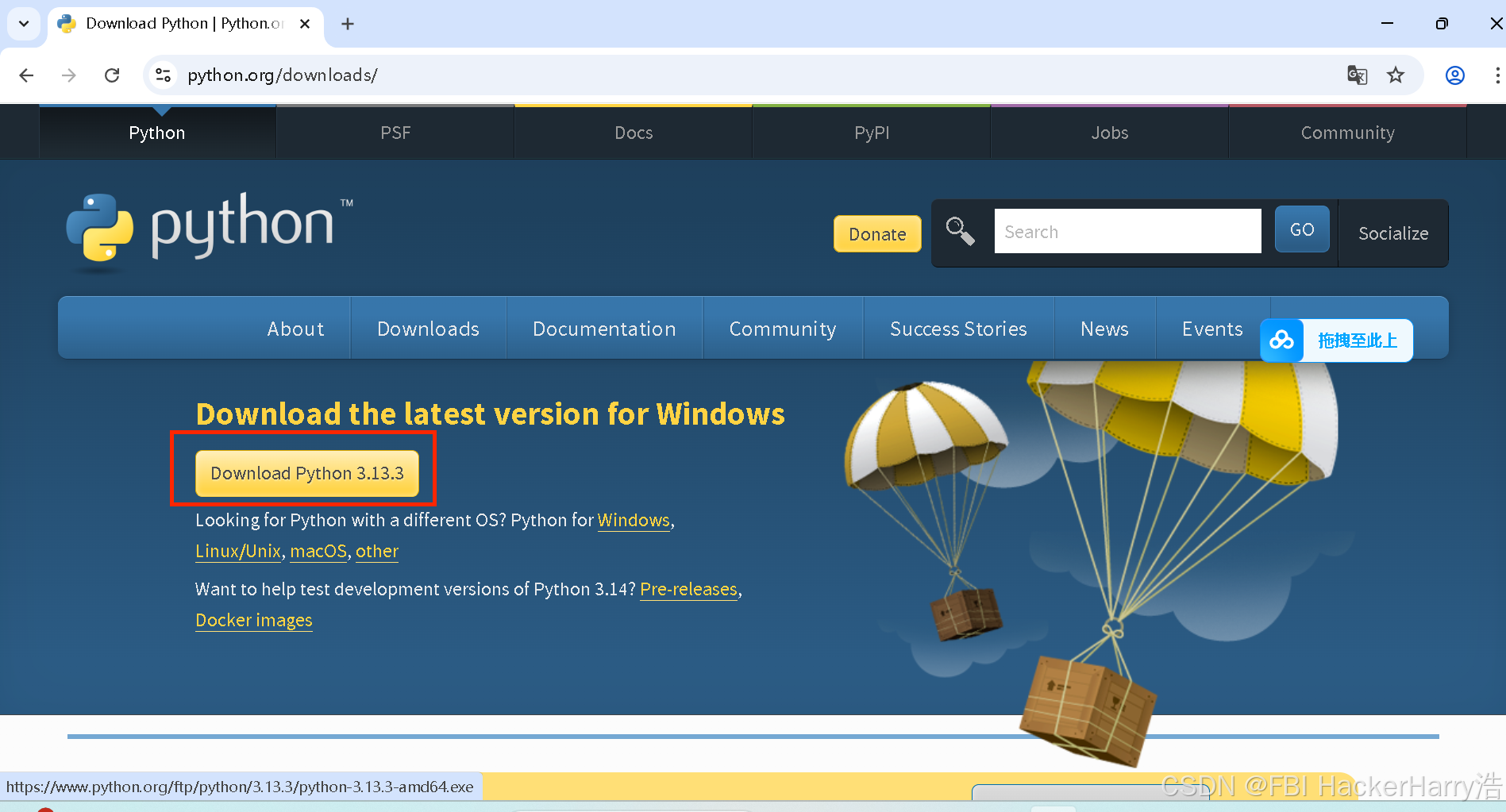
Task: Select the Docs top-bar tab
Action: click(634, 133)
